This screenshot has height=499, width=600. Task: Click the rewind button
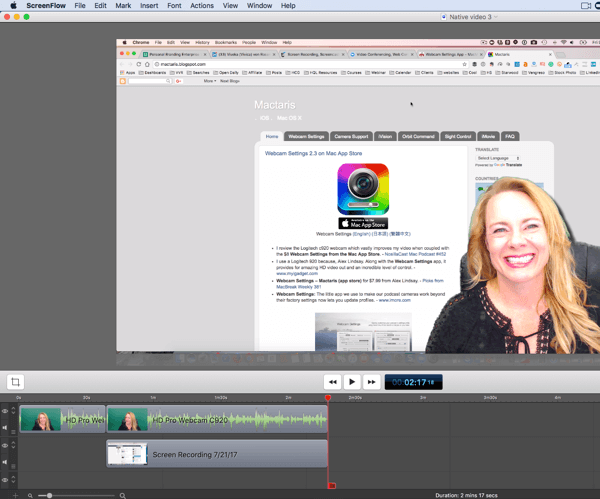coord(333,382)
